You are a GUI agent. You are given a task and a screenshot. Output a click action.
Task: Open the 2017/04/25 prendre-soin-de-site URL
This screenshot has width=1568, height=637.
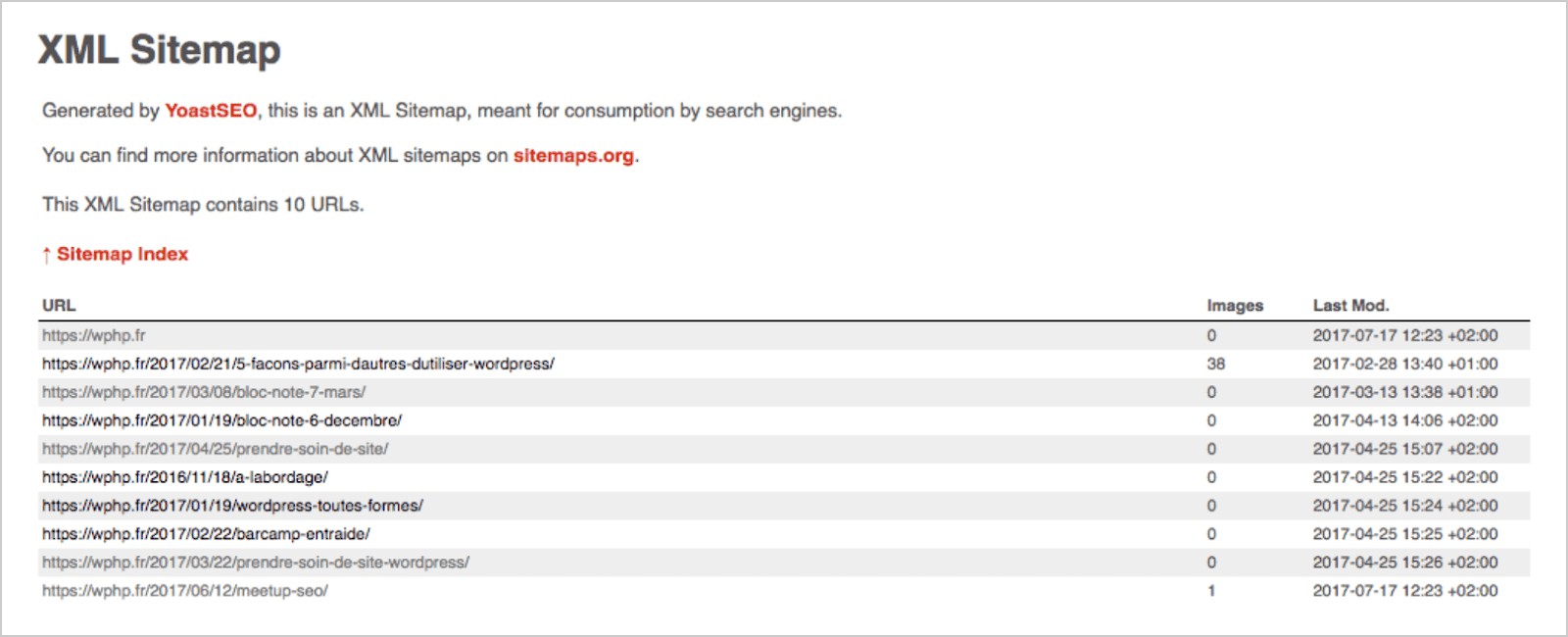[215, 449]
